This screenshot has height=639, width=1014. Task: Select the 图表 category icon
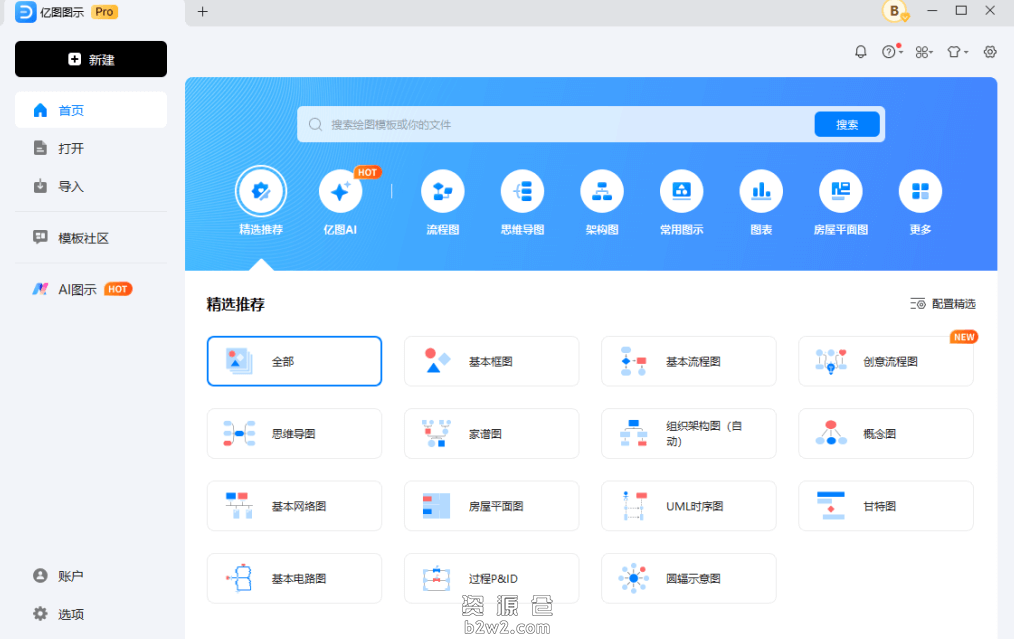pyautogui.click(x=761, y=191)
